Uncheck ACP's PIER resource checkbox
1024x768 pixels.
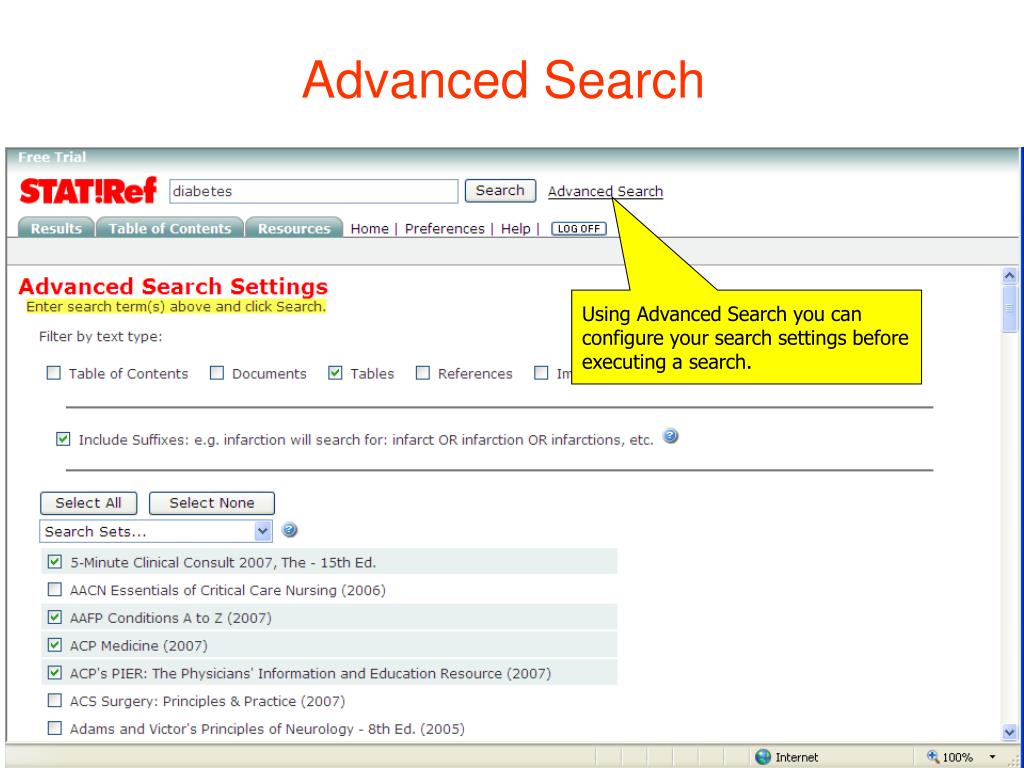tap(55, 673)
